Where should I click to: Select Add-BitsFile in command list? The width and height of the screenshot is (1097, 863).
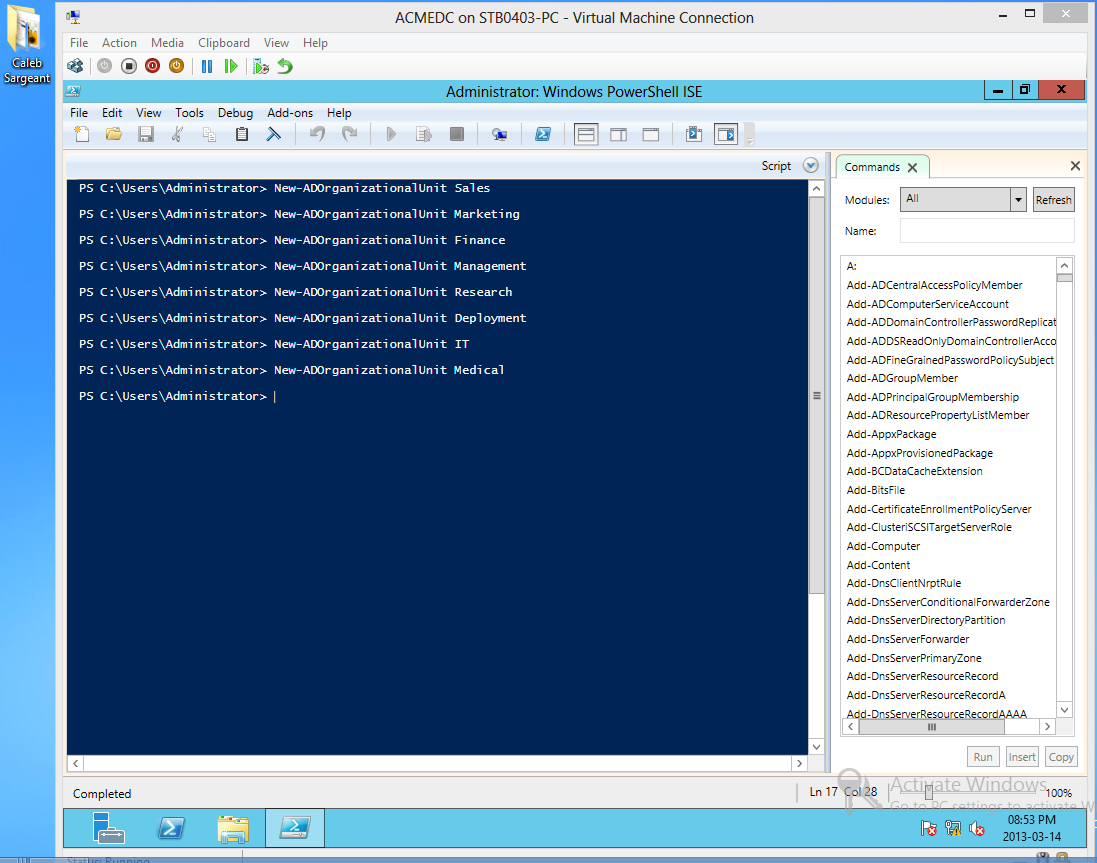coord(875,490)
